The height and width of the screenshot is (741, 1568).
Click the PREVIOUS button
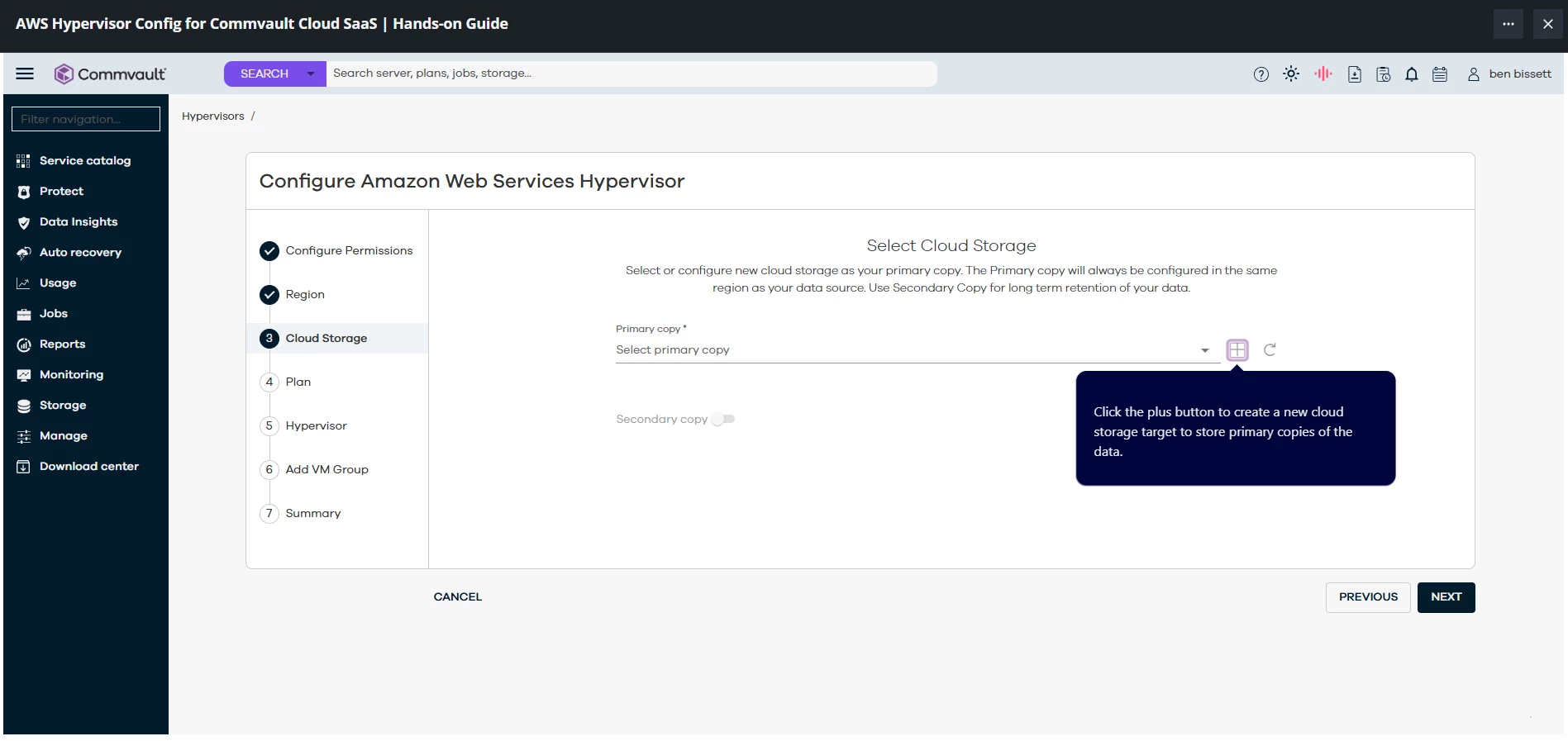(1368, 597)
